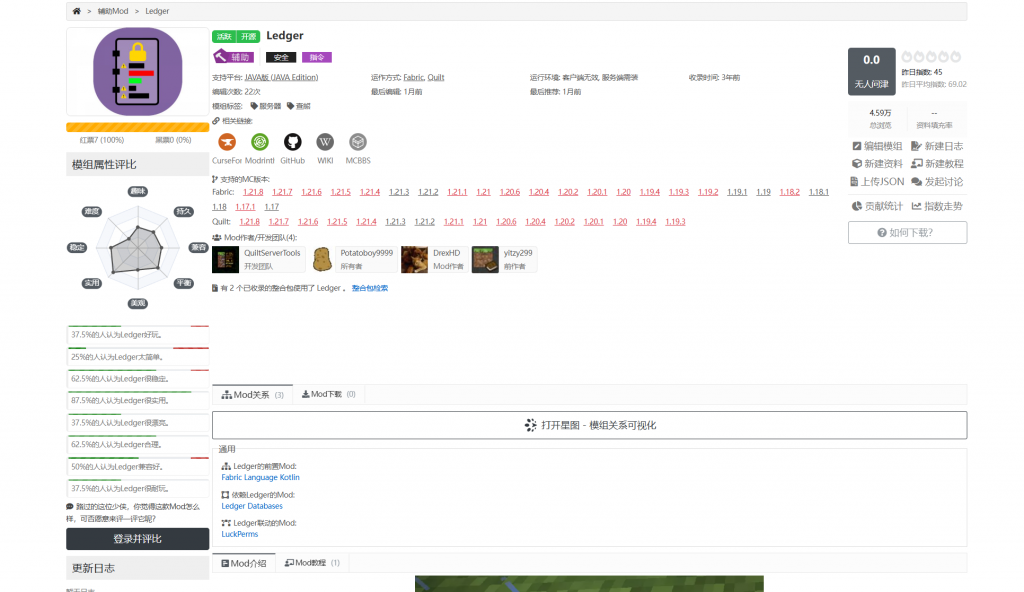Open Modrinth link icon
This screenshot has width=1024, height=592.
point(260,142)
